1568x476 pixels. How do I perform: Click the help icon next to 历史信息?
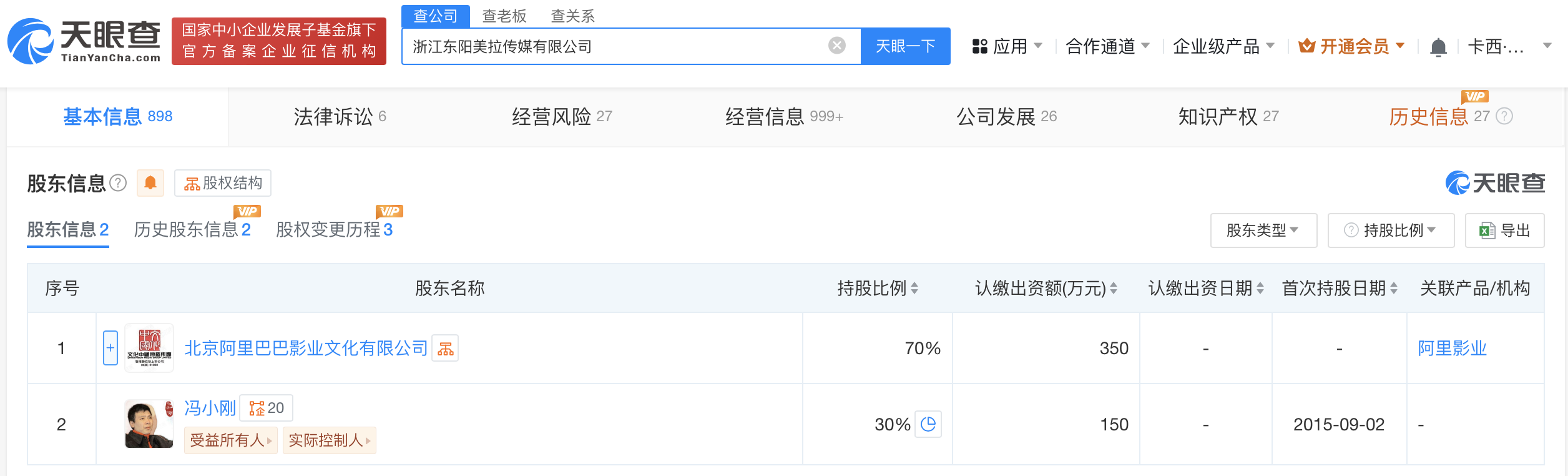pos(1504,116)
